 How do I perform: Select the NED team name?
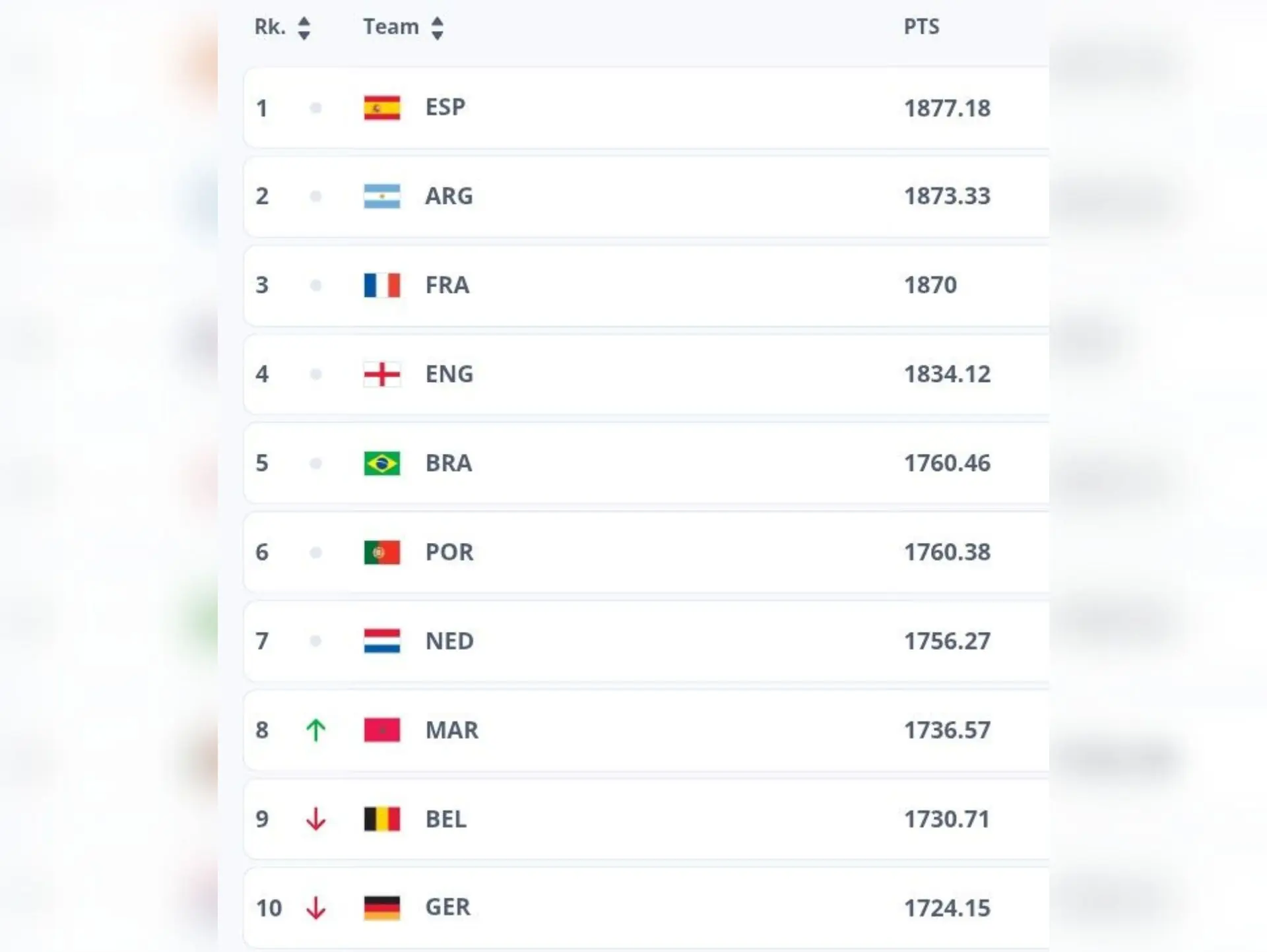[x=449, y=641]
